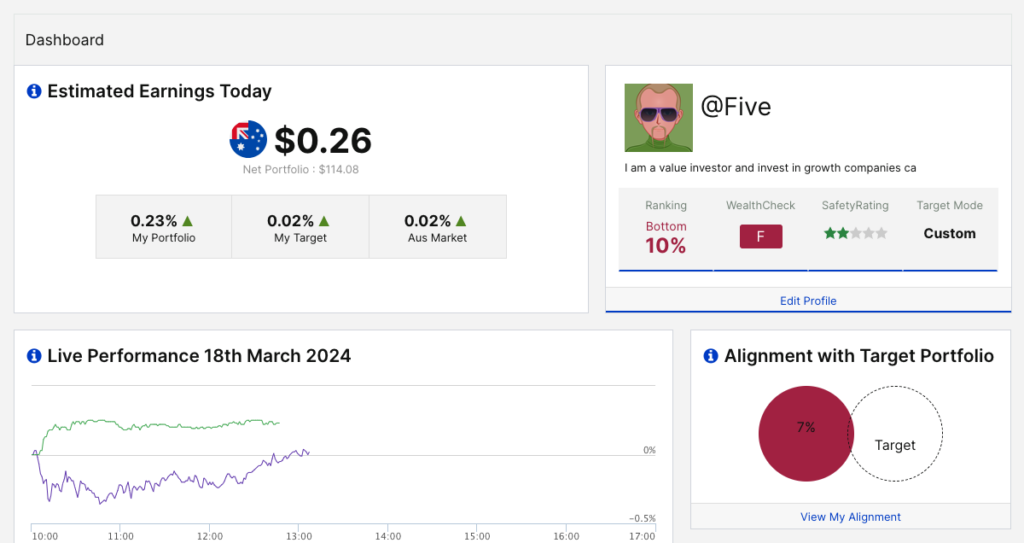The width and height of the screenshot is (1024, 543).
Task: Select the Ranking tab in profile card
Action: pyautogui.click(x=666, y=229)
